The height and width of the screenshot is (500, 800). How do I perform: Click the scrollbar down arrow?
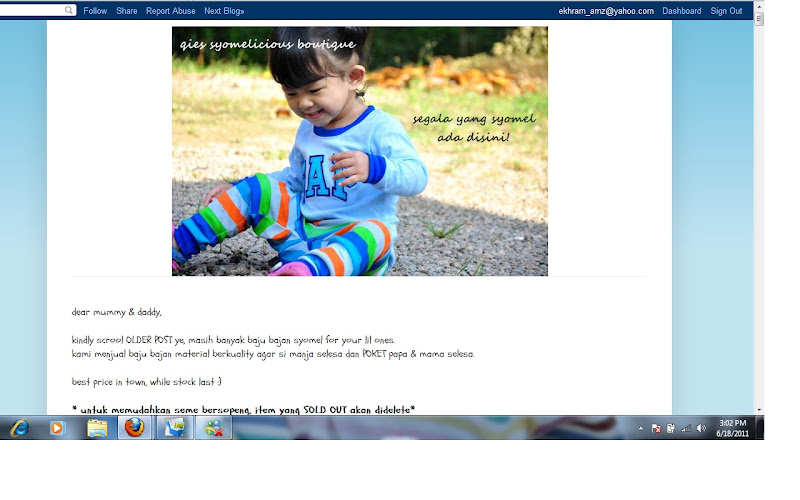[759, 410]
